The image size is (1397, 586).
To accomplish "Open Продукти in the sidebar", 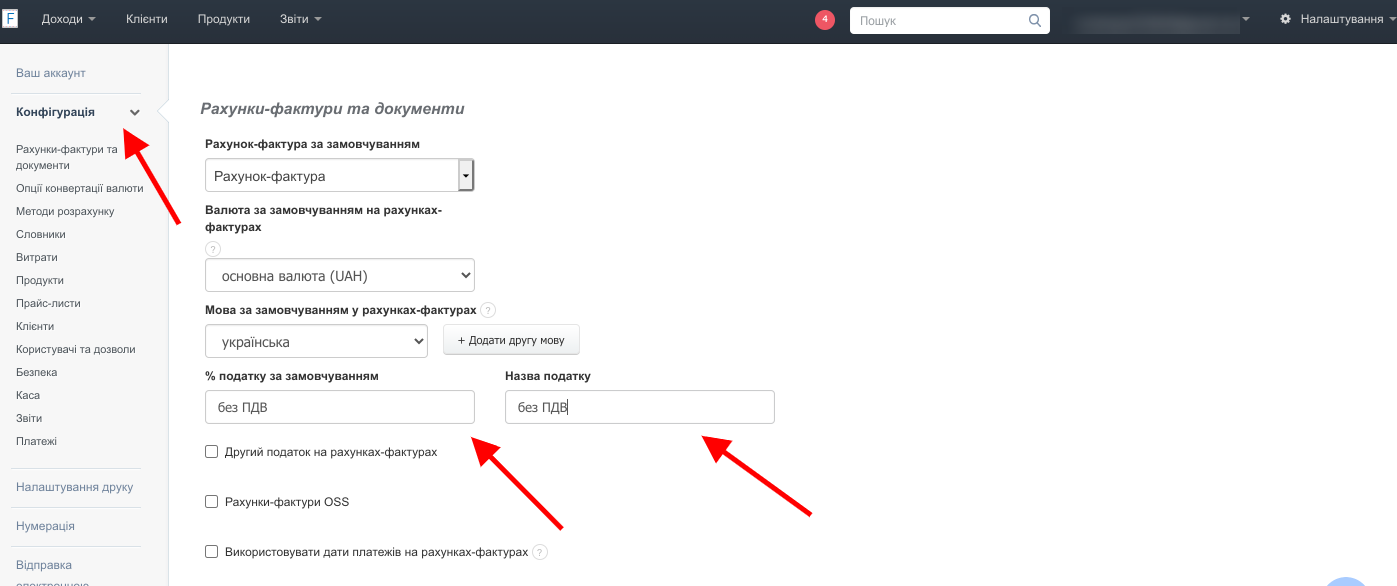I will coord(40,280).
